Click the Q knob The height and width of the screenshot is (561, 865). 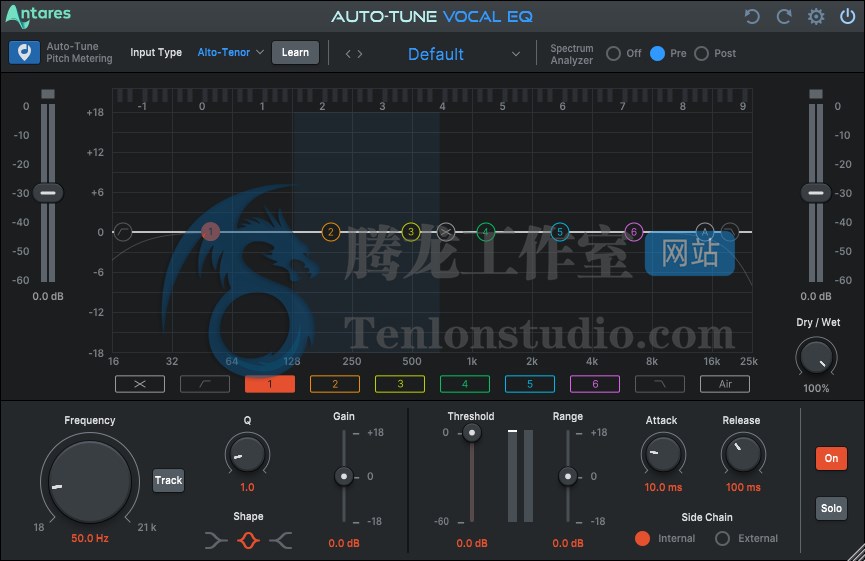coord(247,454)
